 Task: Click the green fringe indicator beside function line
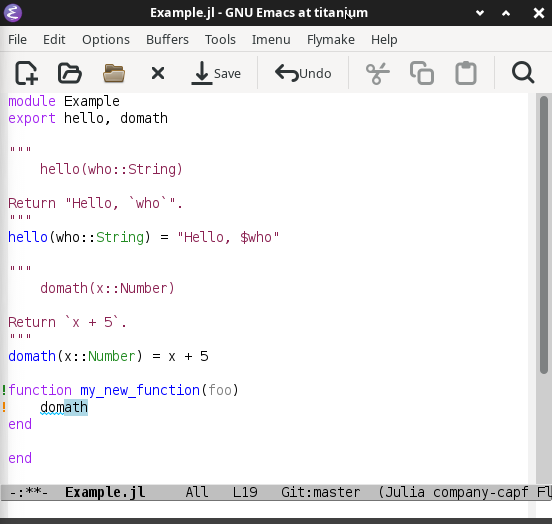4,390
